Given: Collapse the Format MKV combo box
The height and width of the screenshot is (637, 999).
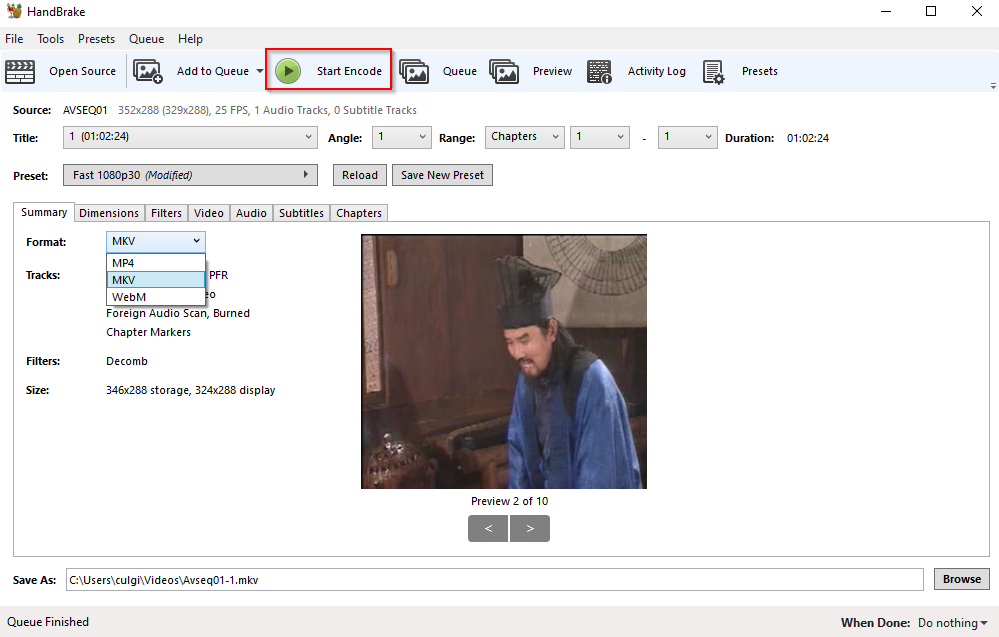Looking at the screenshot, I should pyautogui.click(x=155, y=241).
